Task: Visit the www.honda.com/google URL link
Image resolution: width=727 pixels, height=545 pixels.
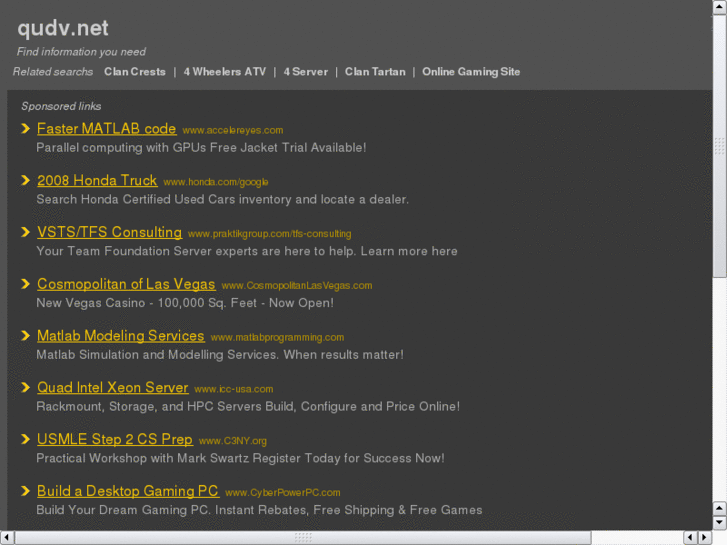Action: pyautogui.click(x=216, y=182)
